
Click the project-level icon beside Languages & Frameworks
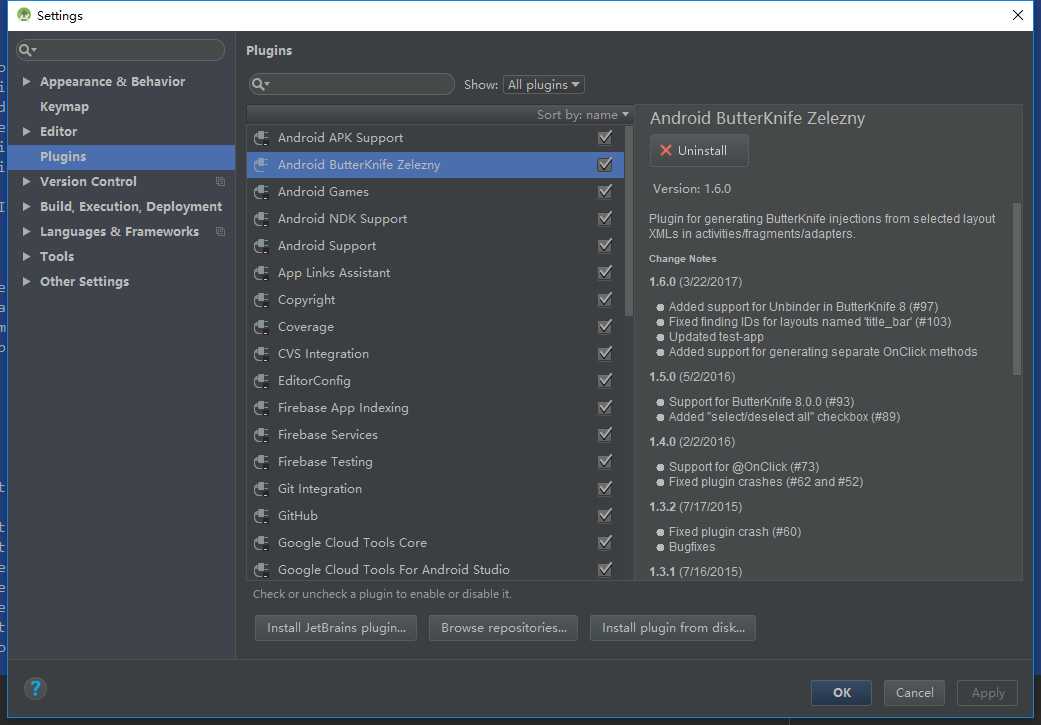pos(220,232)
